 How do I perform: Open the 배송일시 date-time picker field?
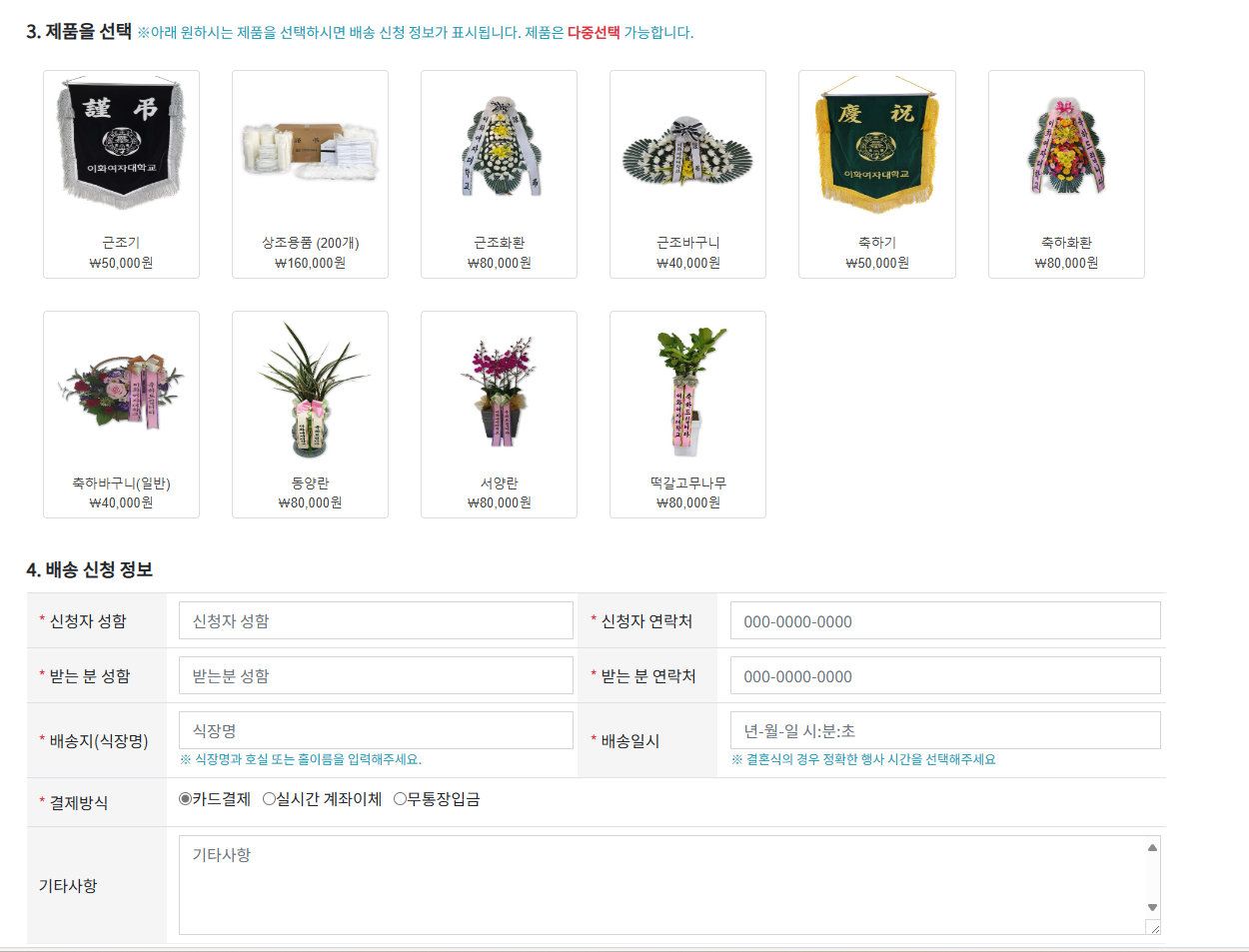pos(945,730)
